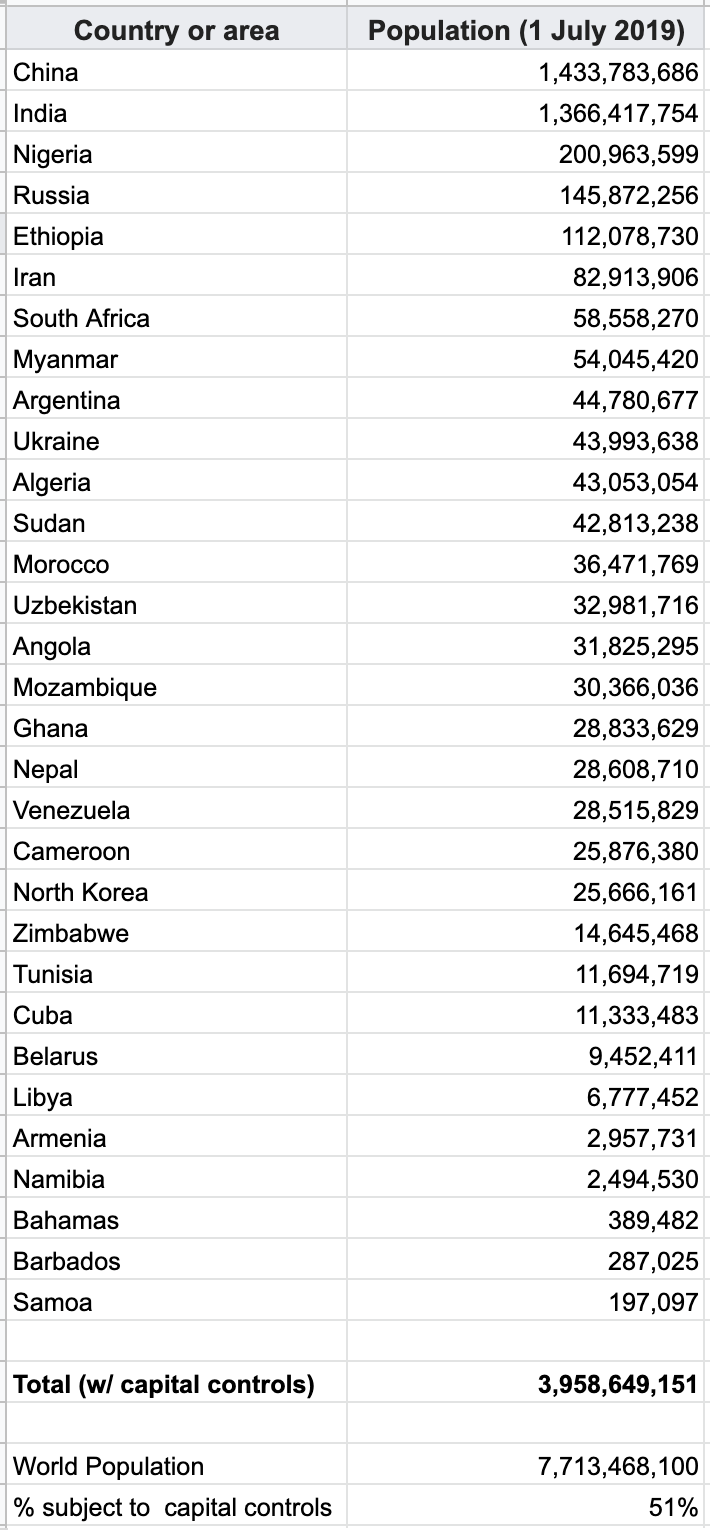710x1530 pixels.
Task: Select the South Africa cell
Action: tap(176, 317)
